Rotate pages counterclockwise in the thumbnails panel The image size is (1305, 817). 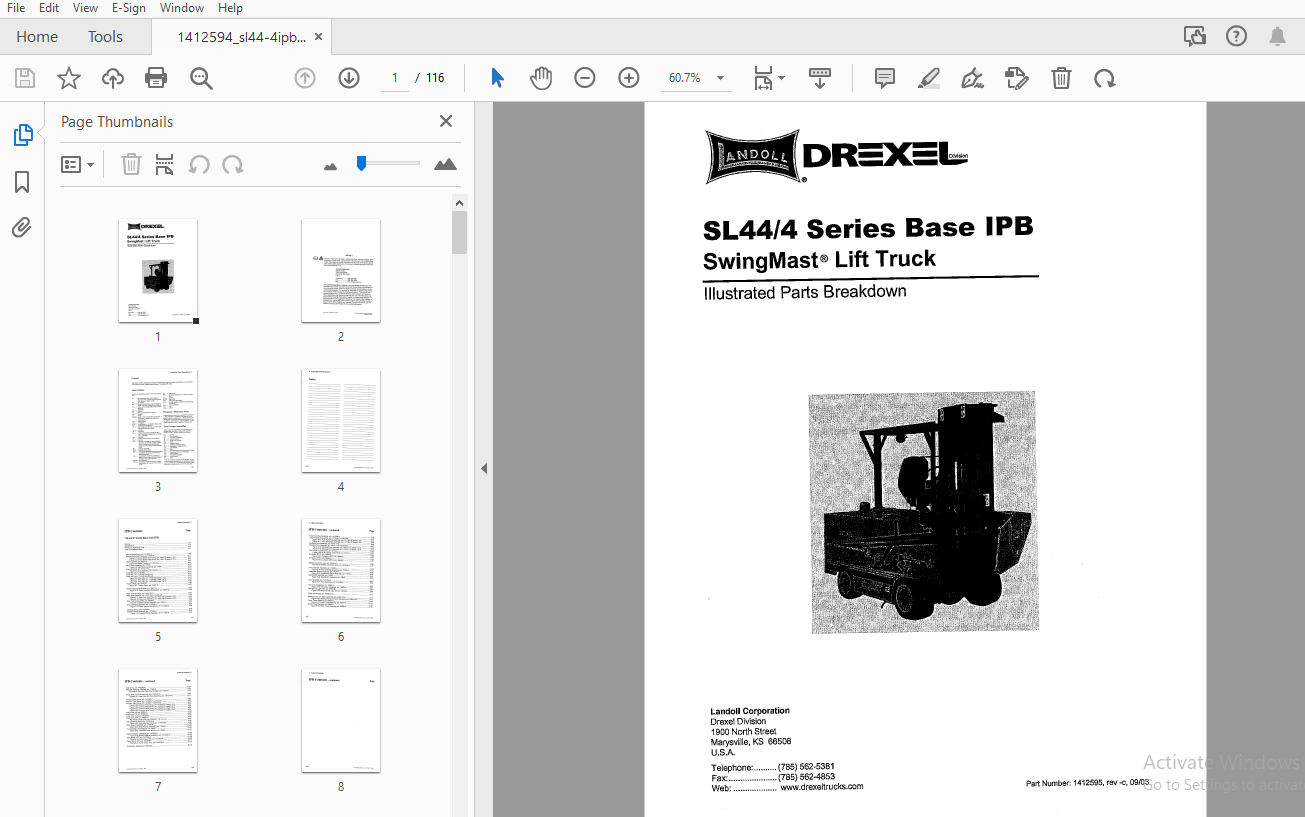[199, 164]
